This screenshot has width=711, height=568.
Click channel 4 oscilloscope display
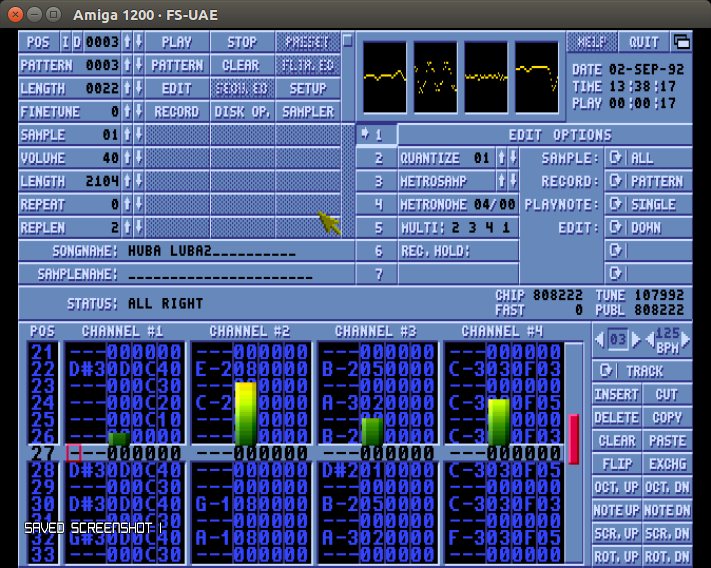pyautogui.click(x=537, y=77)
